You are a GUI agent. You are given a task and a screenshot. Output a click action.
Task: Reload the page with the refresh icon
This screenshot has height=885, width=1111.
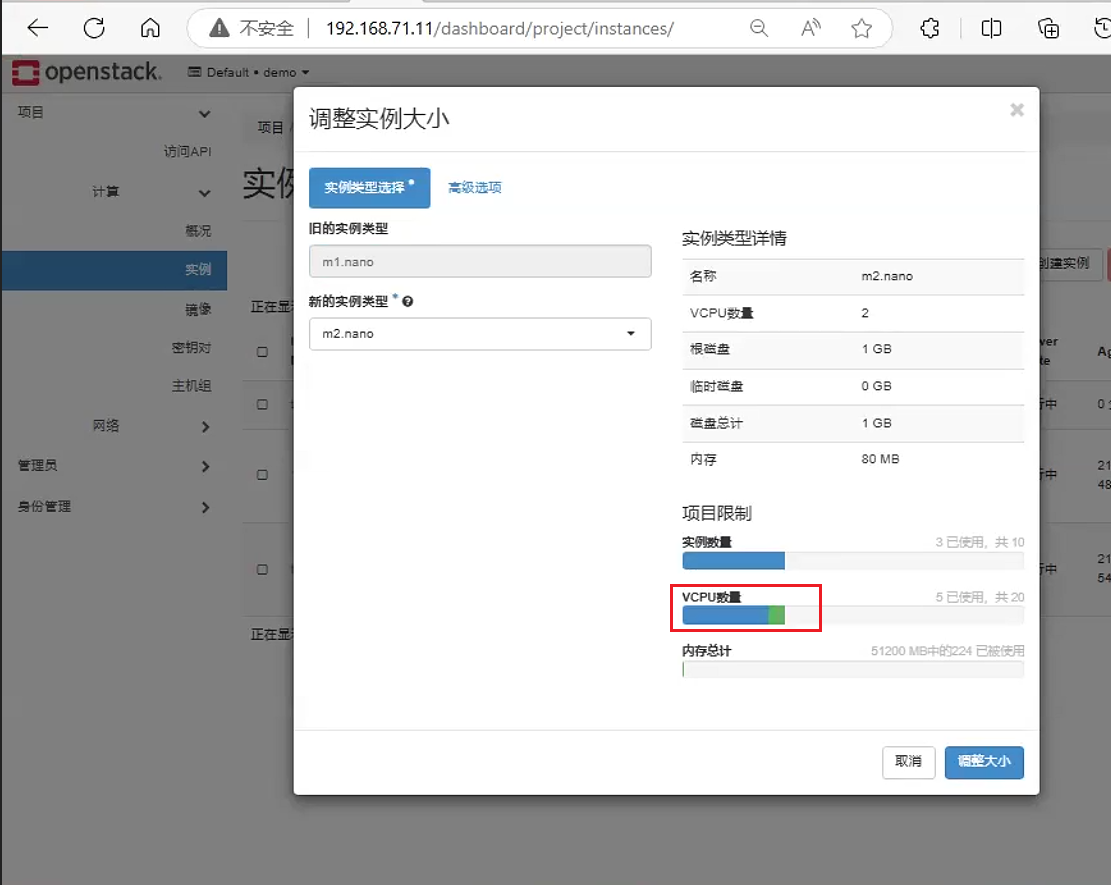(x=94, y=28)
